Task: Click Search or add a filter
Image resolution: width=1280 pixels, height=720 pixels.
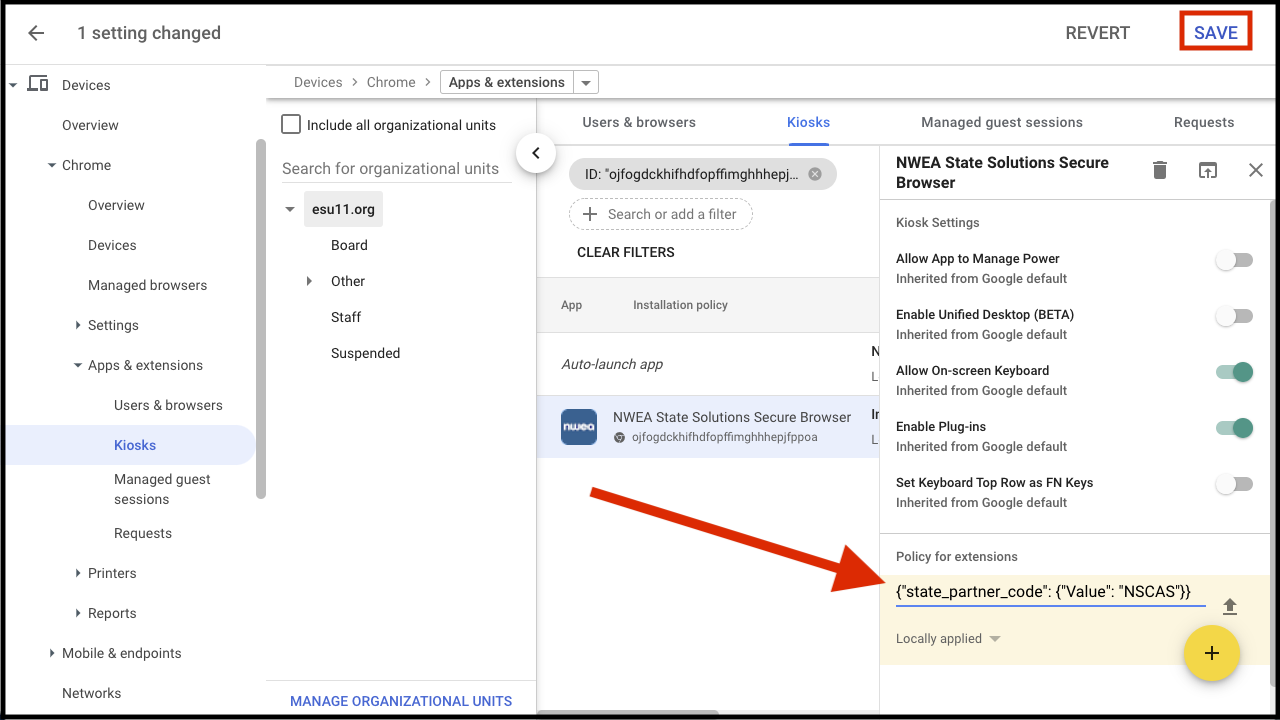Action: click(x=661, y=214)
